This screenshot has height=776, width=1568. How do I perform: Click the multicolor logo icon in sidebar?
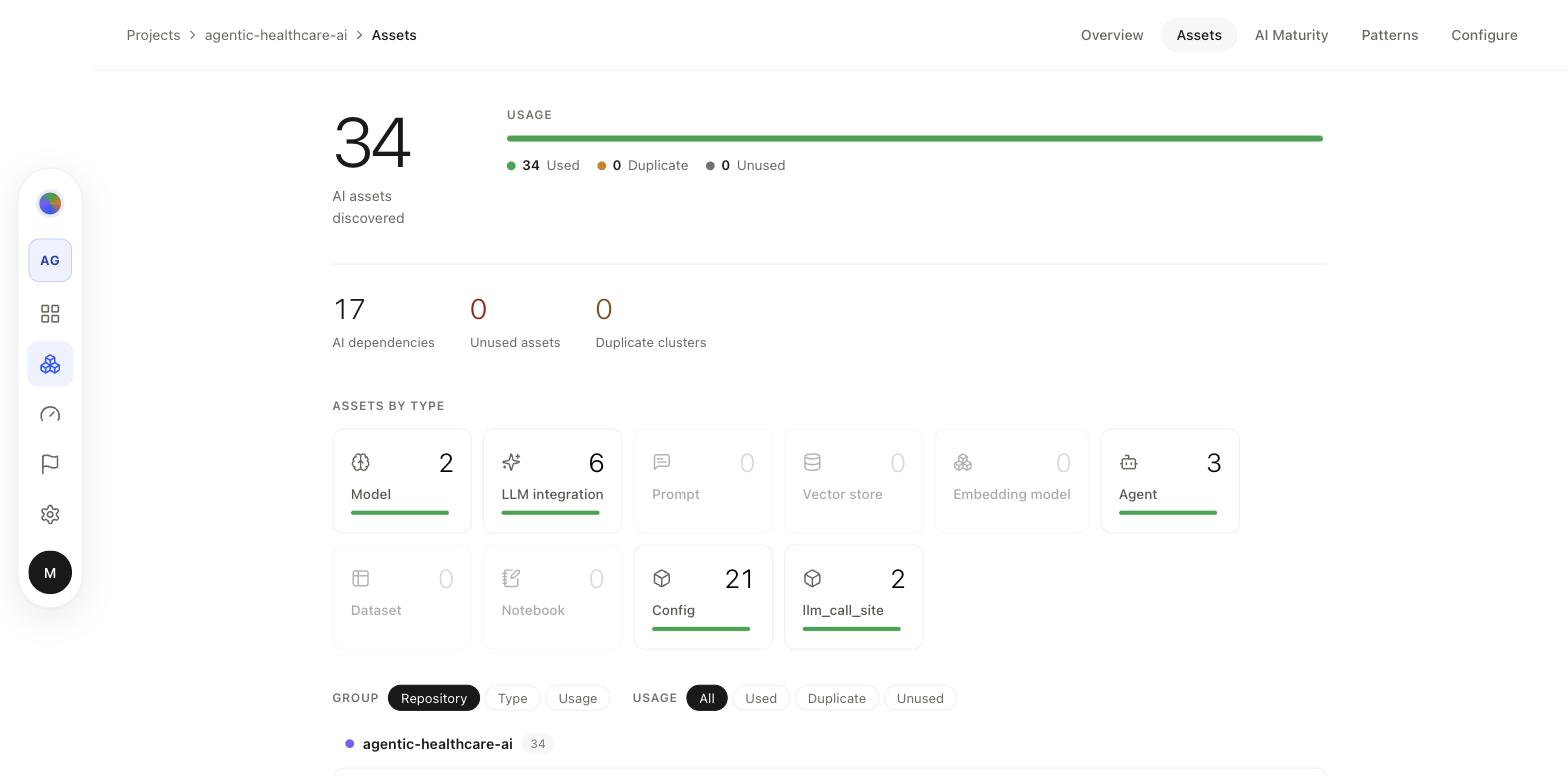click(x=50, y=204)
